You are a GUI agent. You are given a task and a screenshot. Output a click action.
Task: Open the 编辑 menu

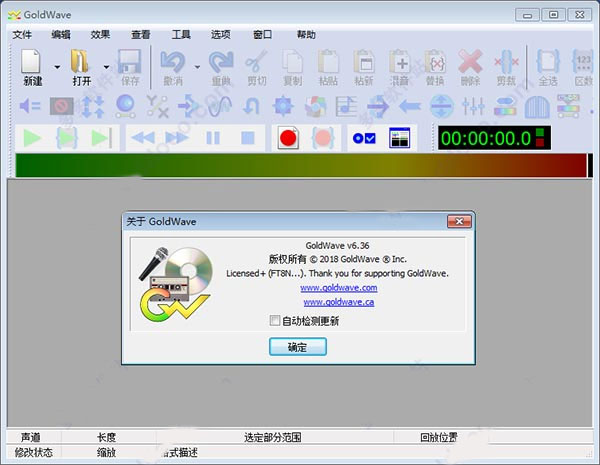[61, 35]
